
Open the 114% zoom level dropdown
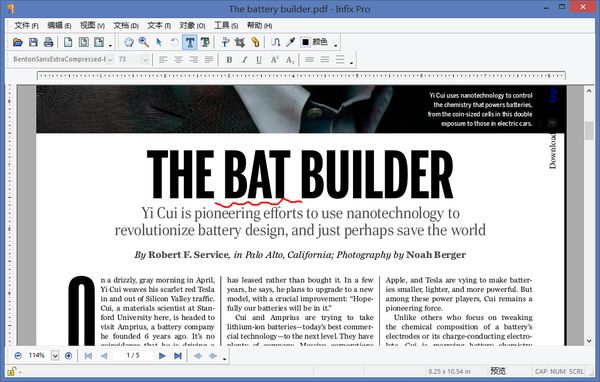[x=55, y=356]
